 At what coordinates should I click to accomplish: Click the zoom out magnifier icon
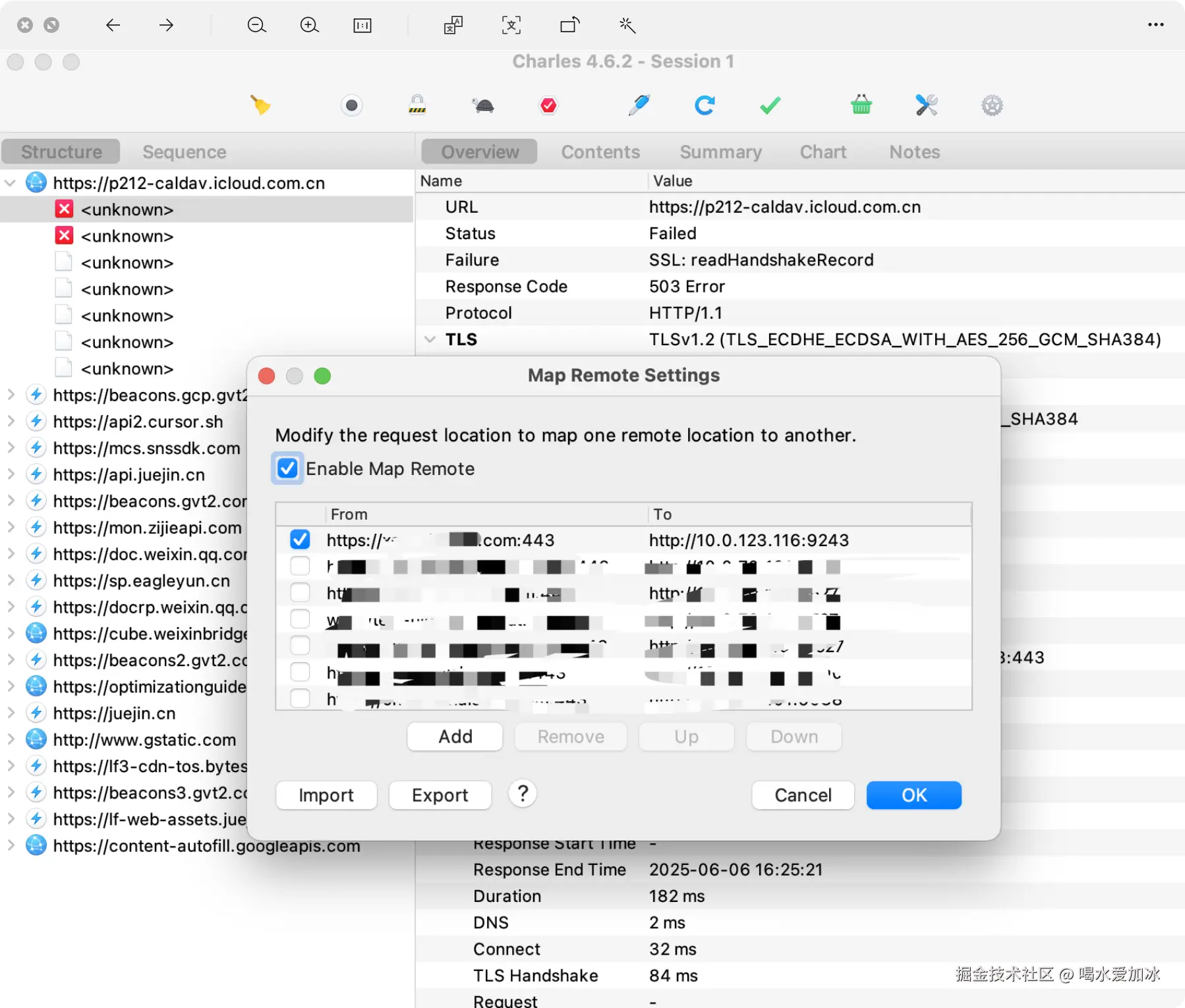(x=256, y=25)
